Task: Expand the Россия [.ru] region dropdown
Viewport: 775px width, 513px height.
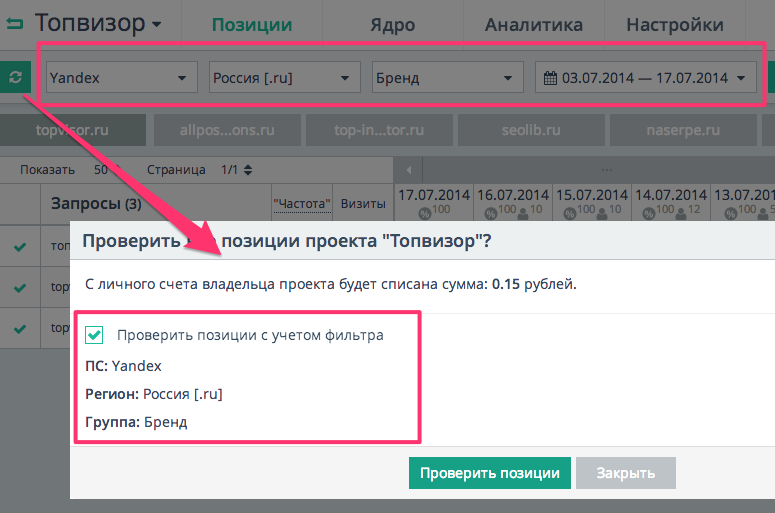Action: (285, 77)
